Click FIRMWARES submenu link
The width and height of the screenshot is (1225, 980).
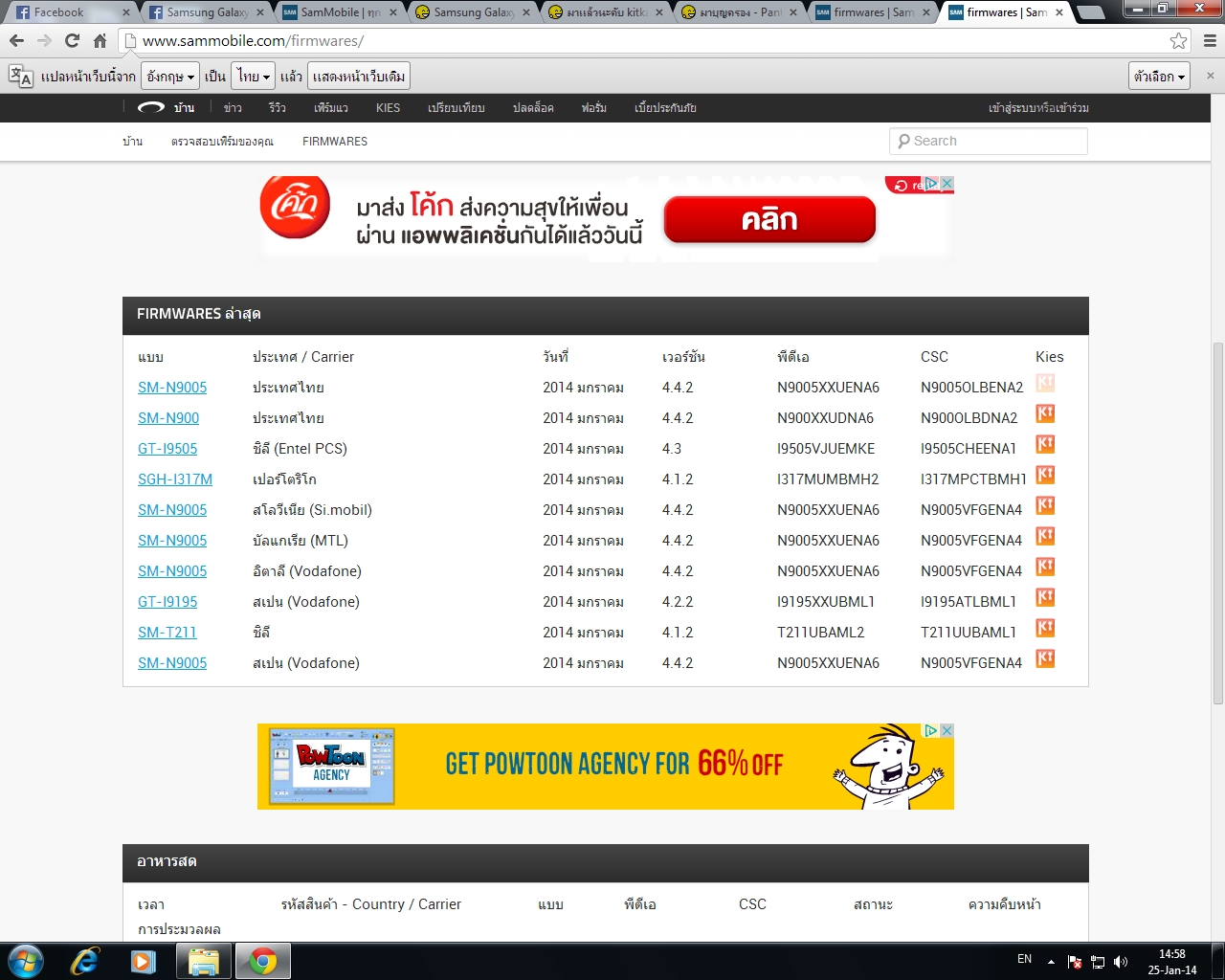tap(335, 141)
